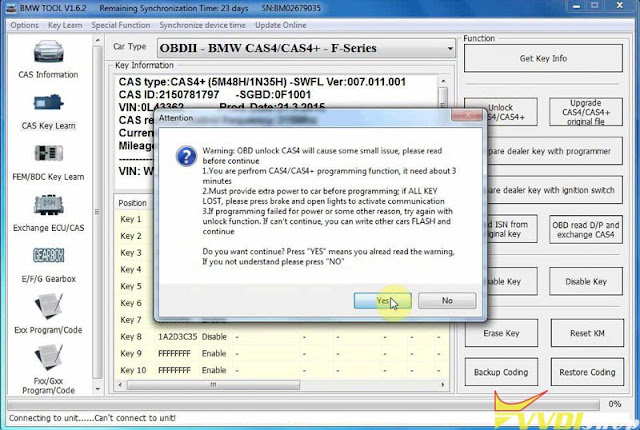Viewport: 640px width, 430px height.
Task: Click the Get Key Info button
Action: click(543, 58)
